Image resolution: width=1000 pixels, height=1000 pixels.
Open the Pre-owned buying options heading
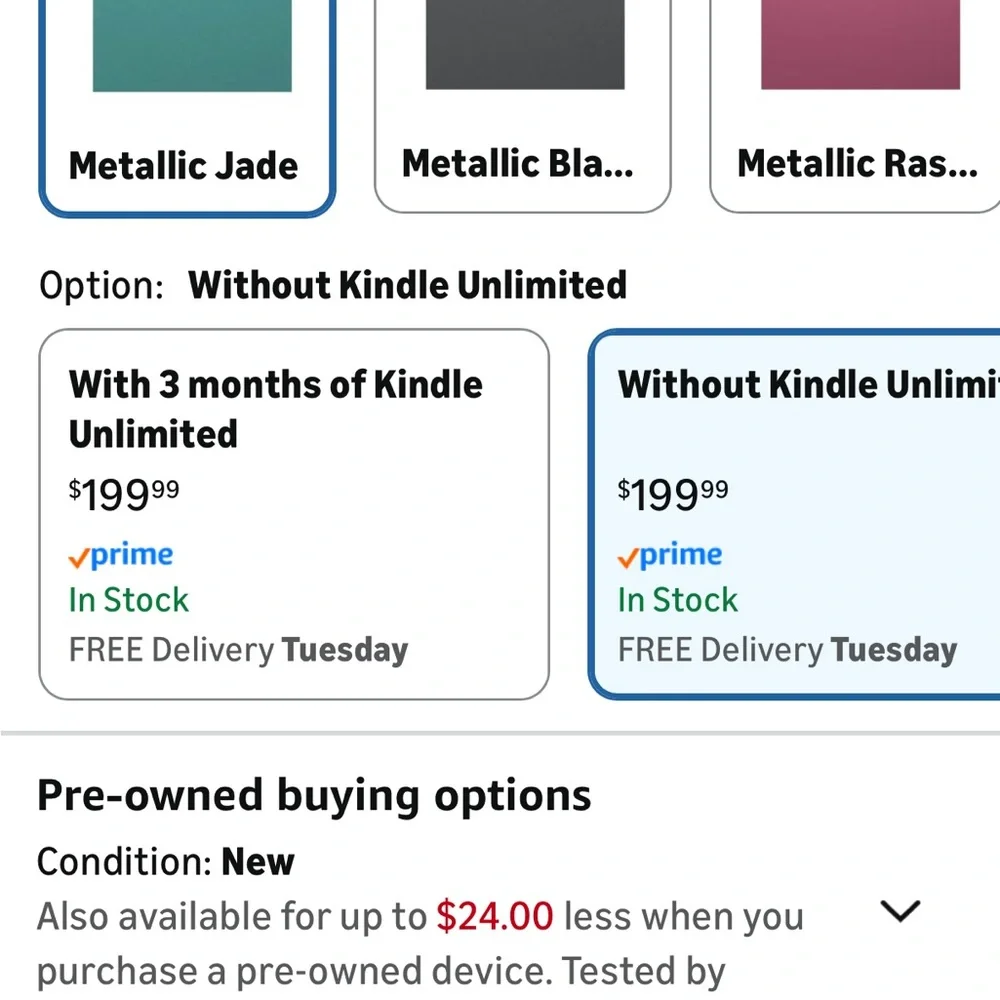[x=313, y=794]
